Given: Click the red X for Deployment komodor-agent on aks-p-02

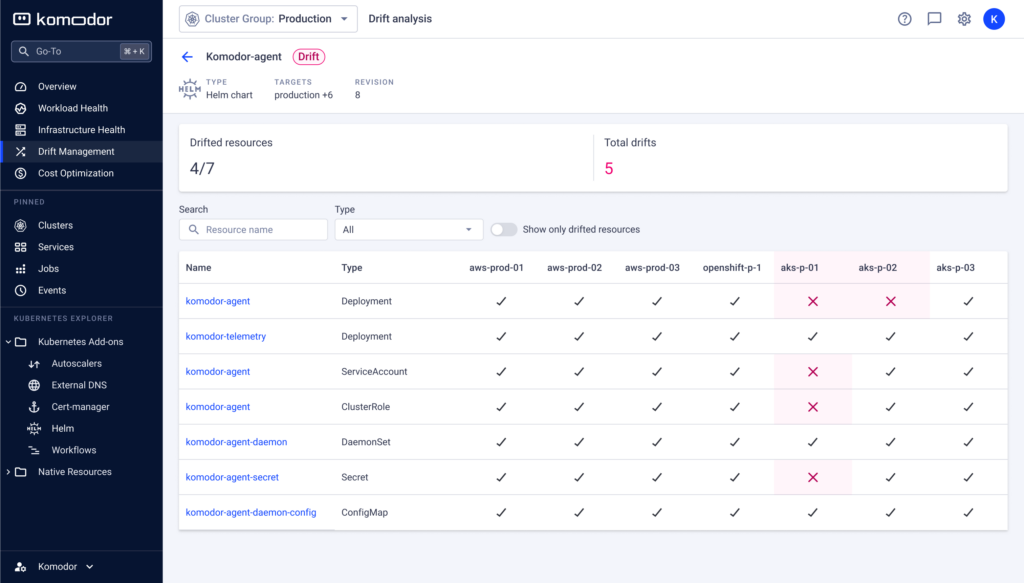Looking at the screenshot, I should [x=891, y=301].
